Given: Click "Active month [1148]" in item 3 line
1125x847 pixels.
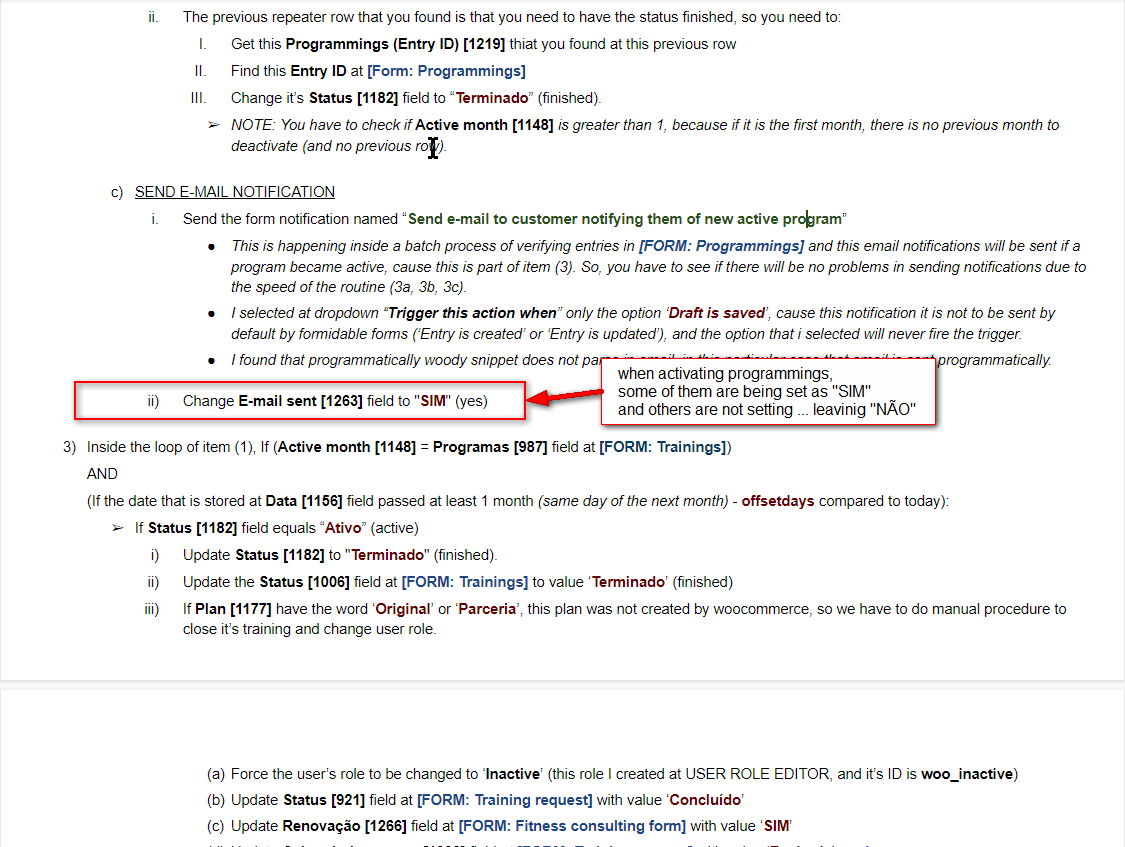Looking at the screenshot, I should pos(347,448).
